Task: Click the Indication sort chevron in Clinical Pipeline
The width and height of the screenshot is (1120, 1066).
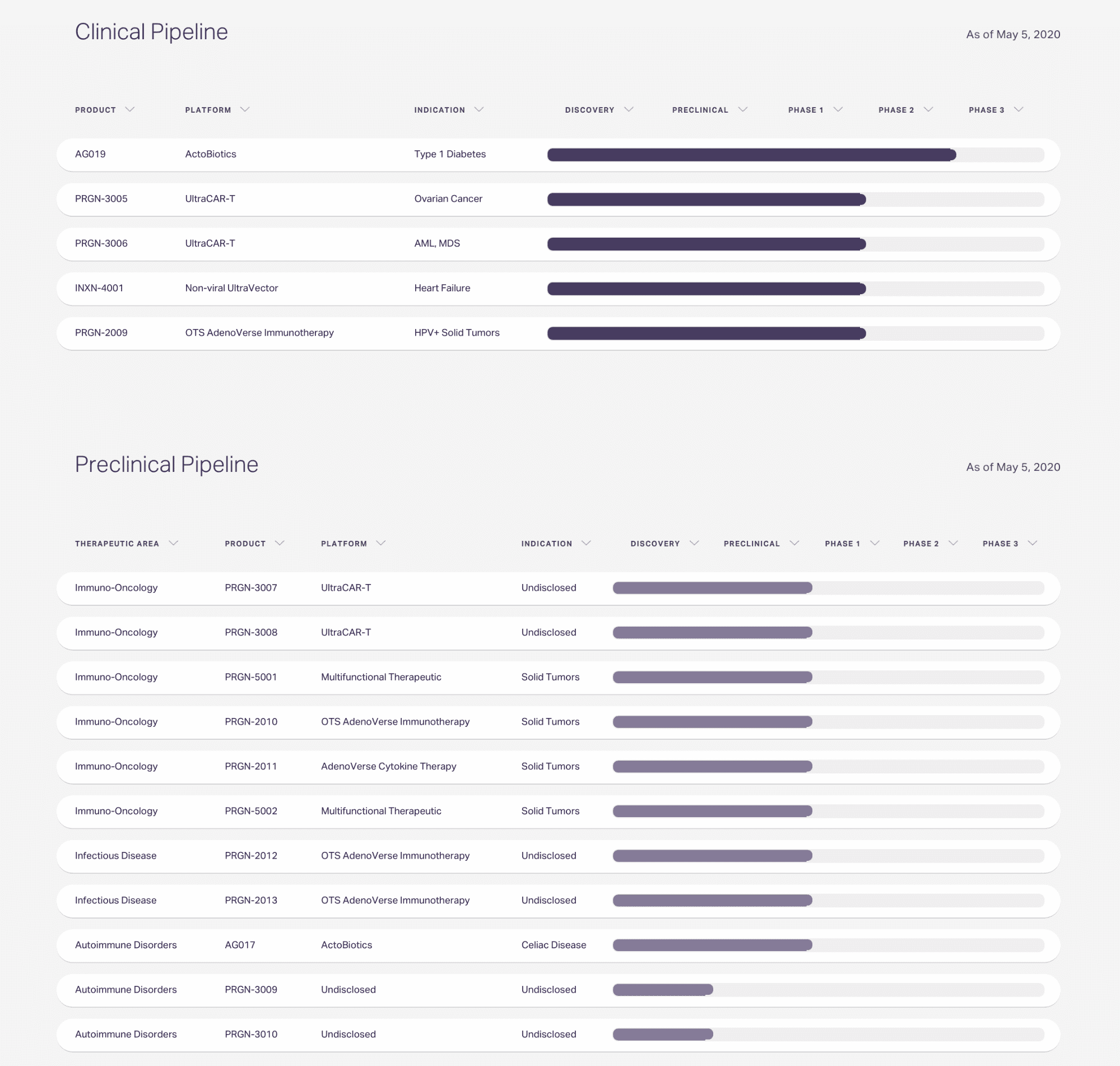Action: click(x=479, y=110)
